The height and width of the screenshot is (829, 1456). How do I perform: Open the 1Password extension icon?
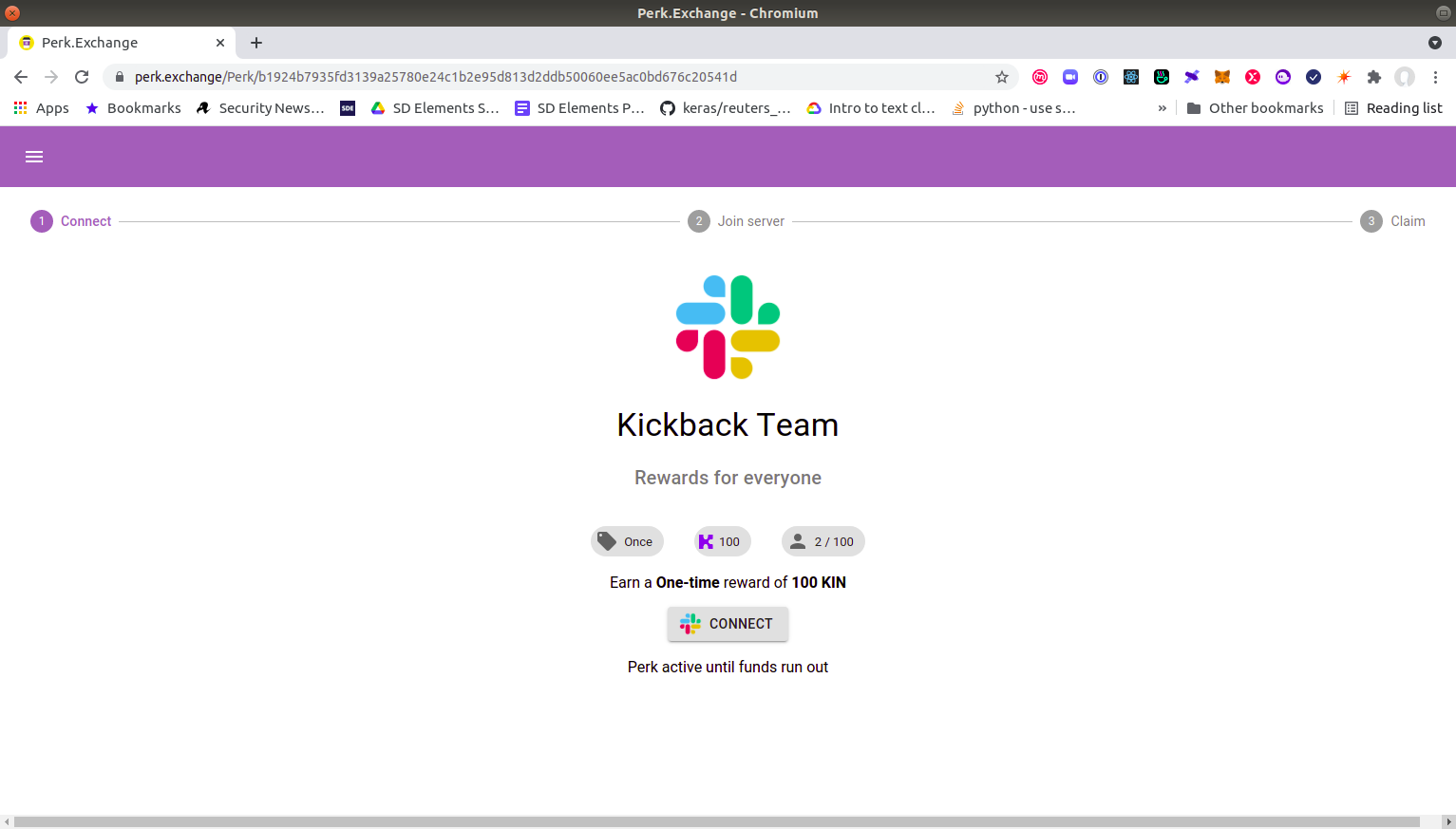(x=1101, y=77)
